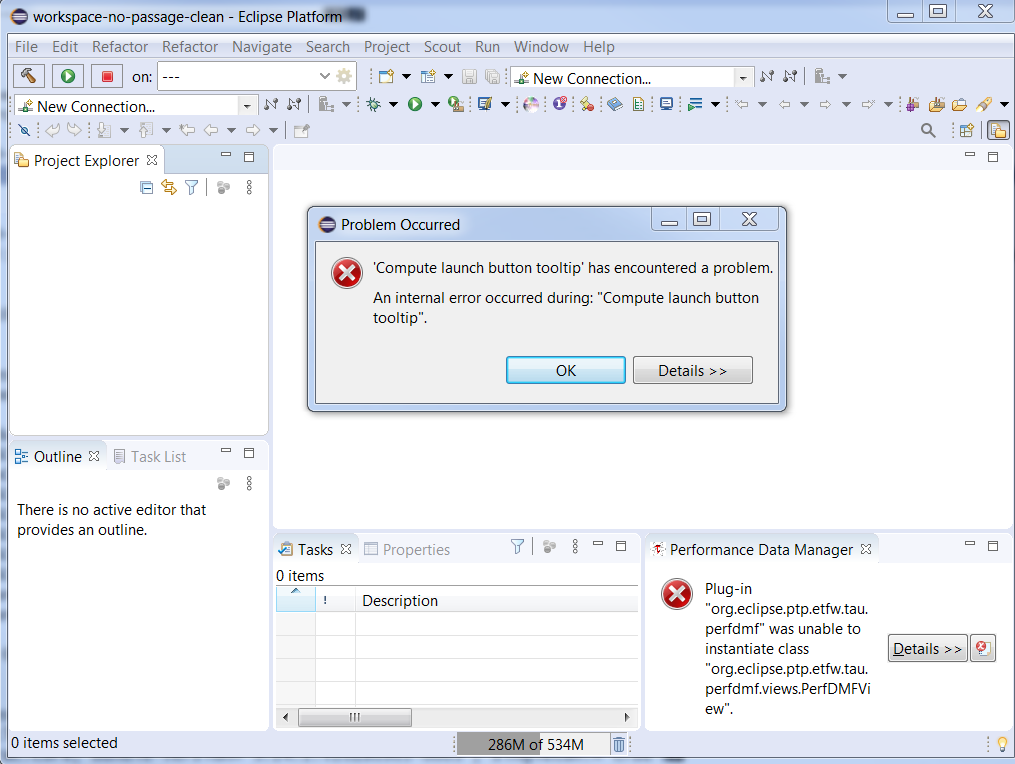This screenshot has width=1015, height=764.
Task: Expand the dropdown arrow next to the Debug bug
Action: pyautogui.click(x=393, y=104)
